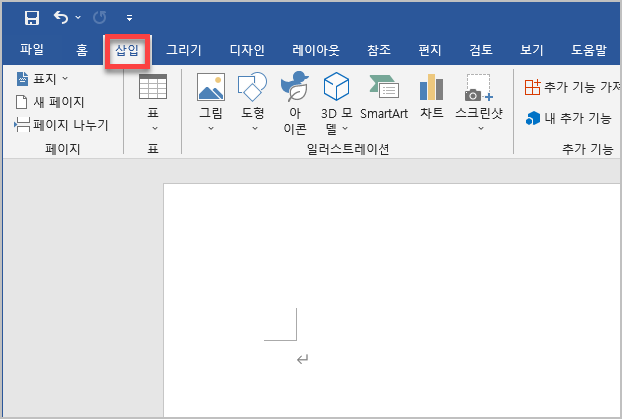Expand the 표지 dropdown chevron

65,79
